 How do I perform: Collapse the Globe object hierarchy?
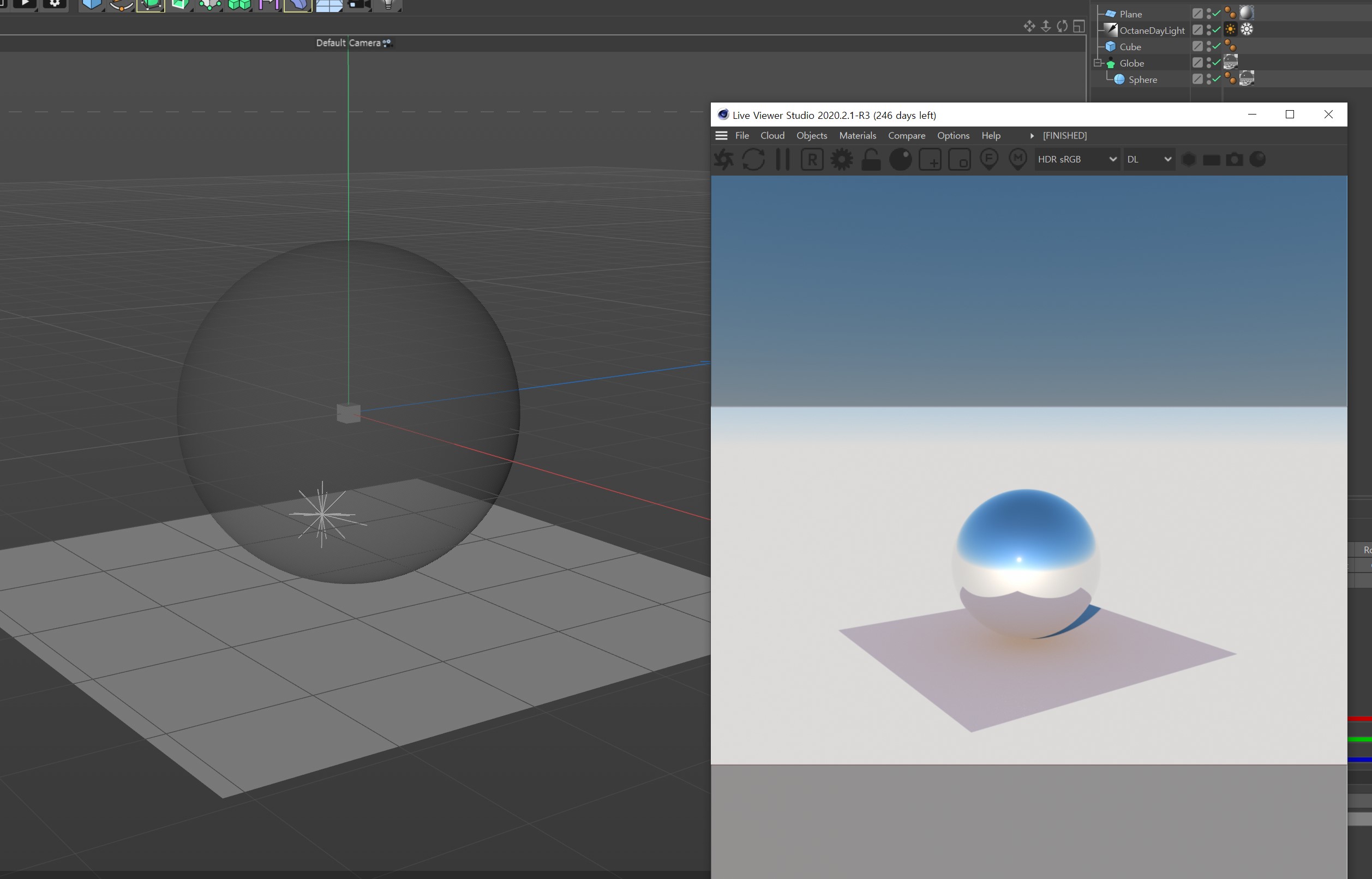click(x=1098, y=63)
